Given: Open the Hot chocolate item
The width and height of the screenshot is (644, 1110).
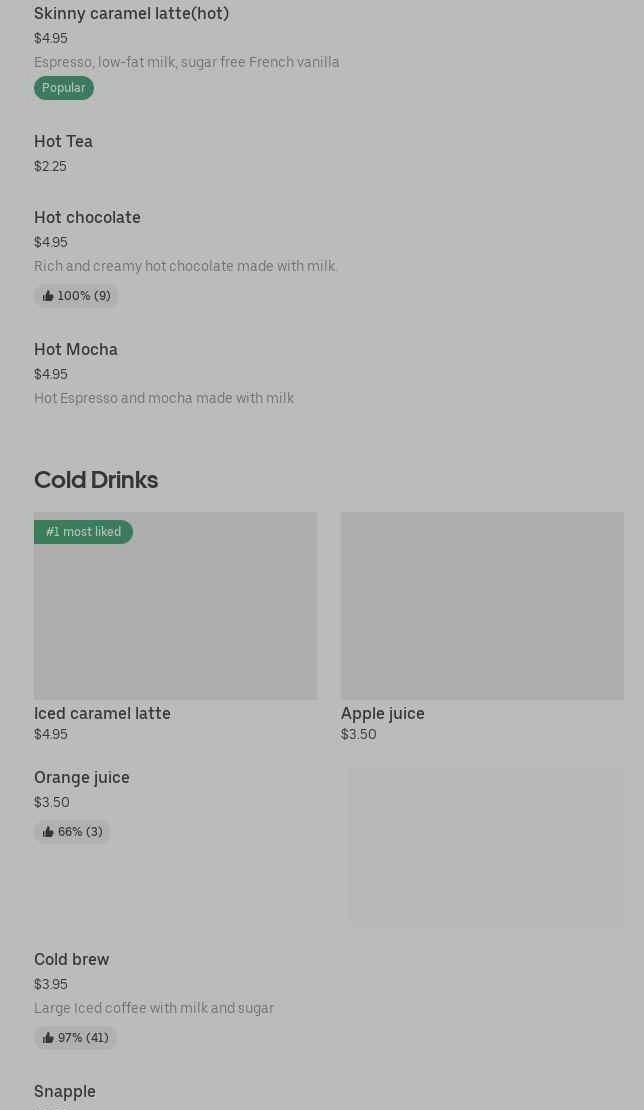Looking at the screenshot, I should click(x=87, y=218).
